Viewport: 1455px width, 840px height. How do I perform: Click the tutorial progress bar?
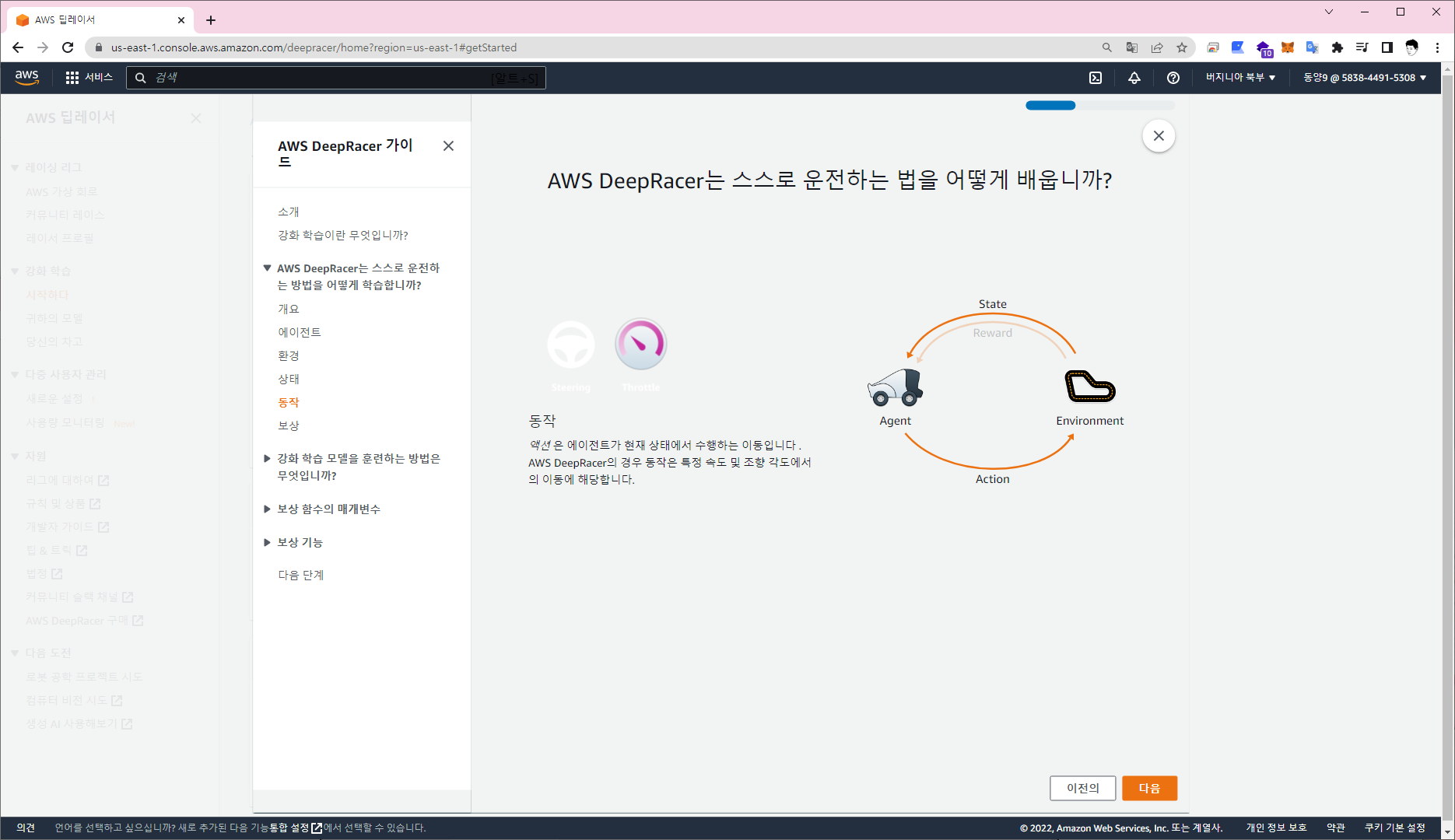point(1100,106)
